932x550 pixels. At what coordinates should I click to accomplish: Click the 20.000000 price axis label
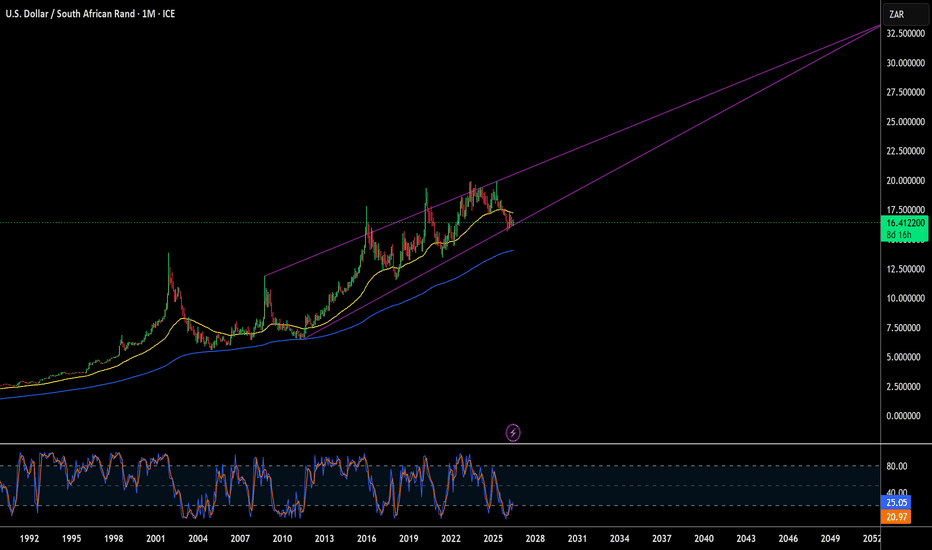(905, 181)
